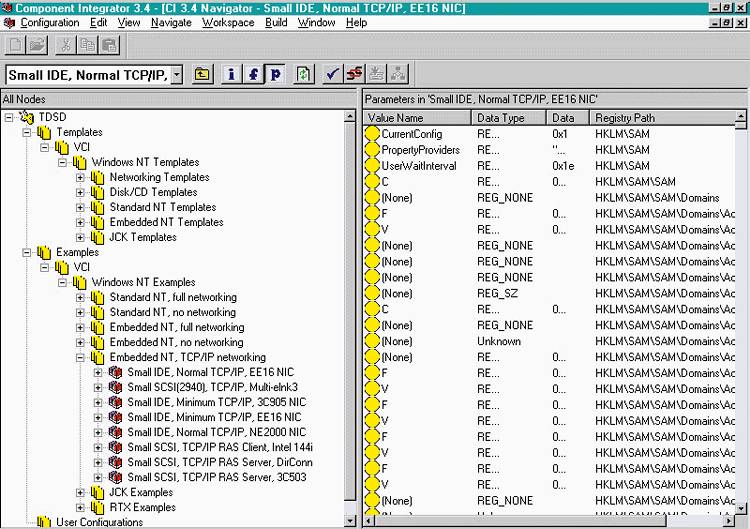Toggle the 'p' parameters view button

coord(276,74)
